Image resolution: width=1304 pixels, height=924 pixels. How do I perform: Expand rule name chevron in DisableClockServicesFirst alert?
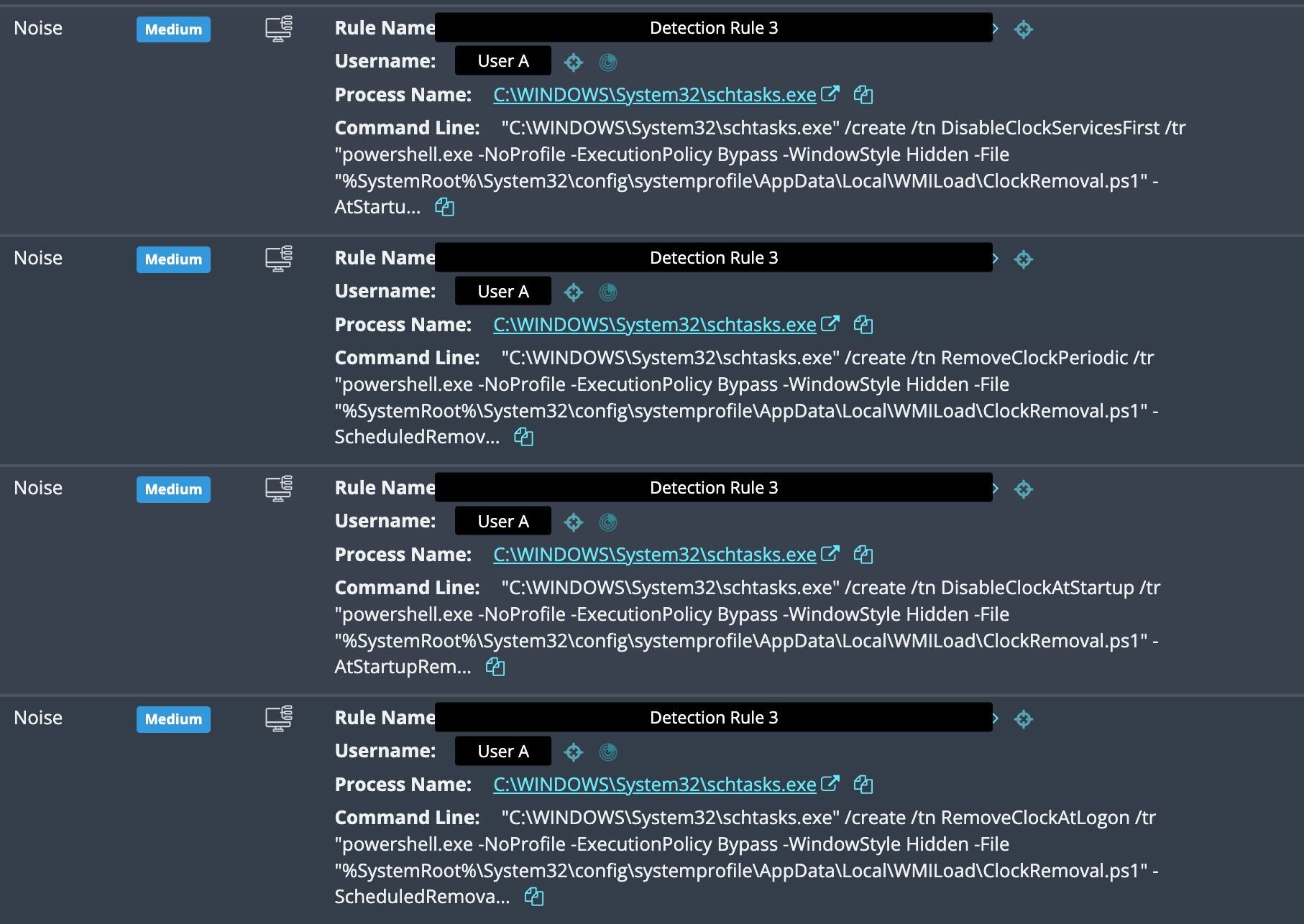click(996, 29)
